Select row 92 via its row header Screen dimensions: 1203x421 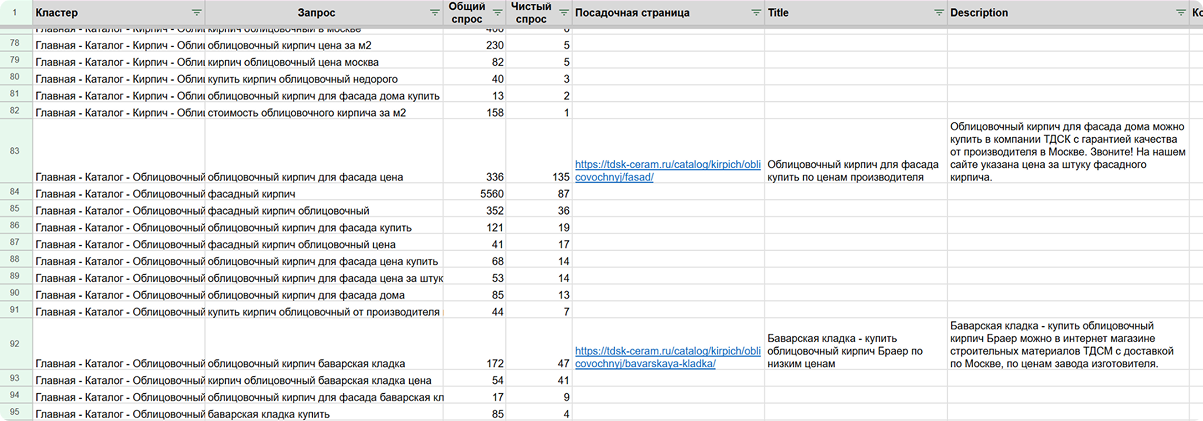click(x=15, y=344)
